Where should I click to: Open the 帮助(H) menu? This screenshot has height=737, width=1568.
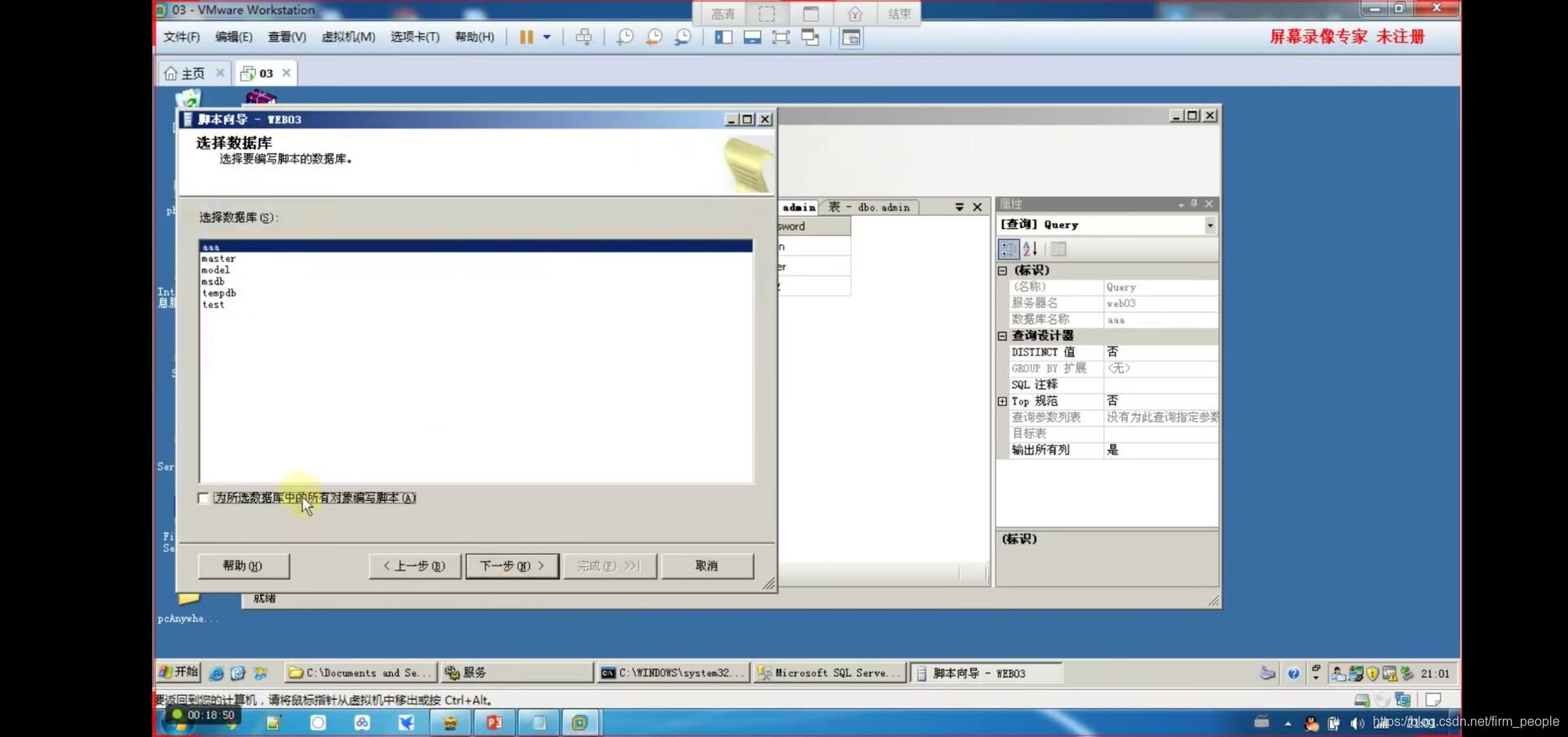pyautogui.click(x=474, y=37)
